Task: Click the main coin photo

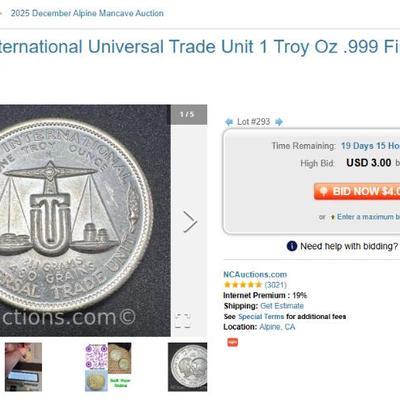Action: point(85,220)
